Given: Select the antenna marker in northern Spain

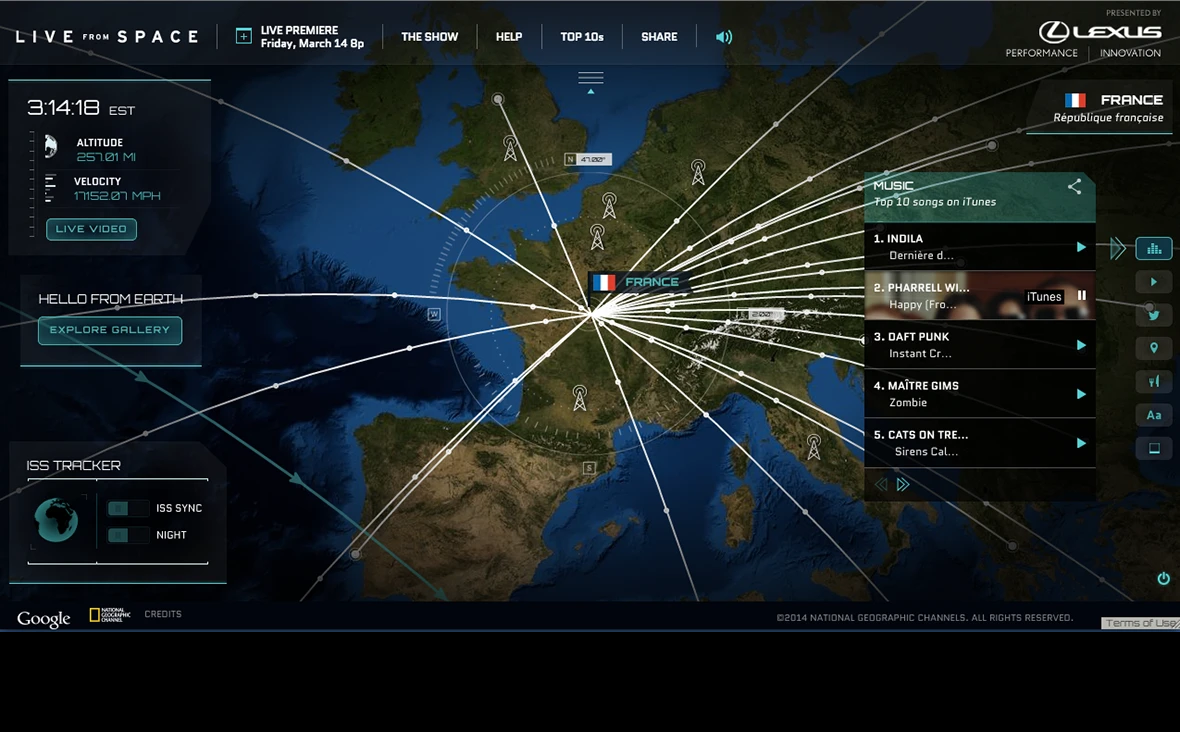Looking at the screenshot, I should coord(579,397).
